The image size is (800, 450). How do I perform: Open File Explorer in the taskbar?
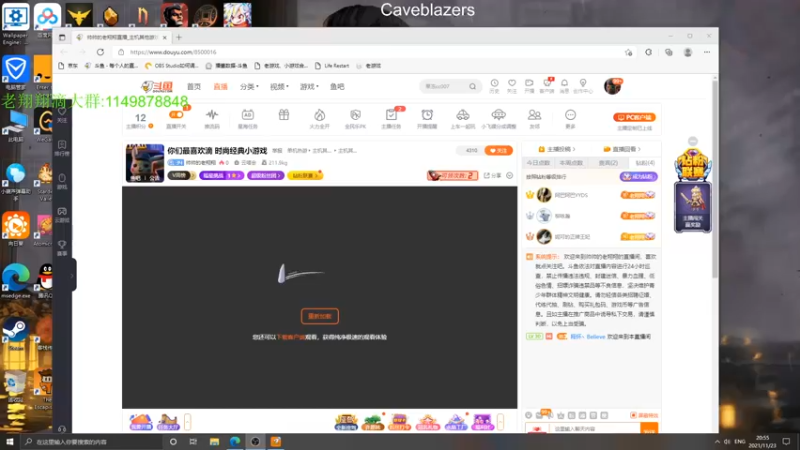coord(214,442)
